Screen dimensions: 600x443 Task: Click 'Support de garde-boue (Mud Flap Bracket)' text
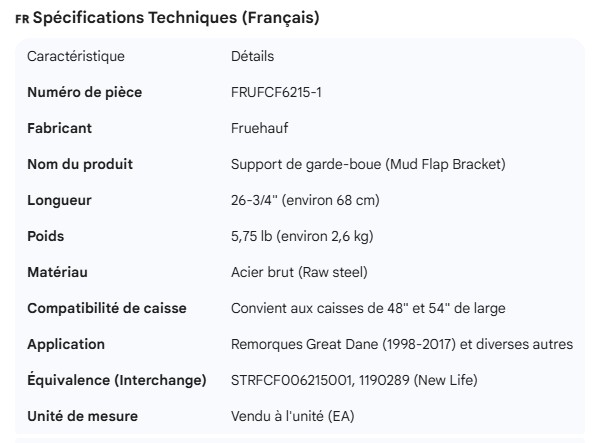click(x=368, y=164)
